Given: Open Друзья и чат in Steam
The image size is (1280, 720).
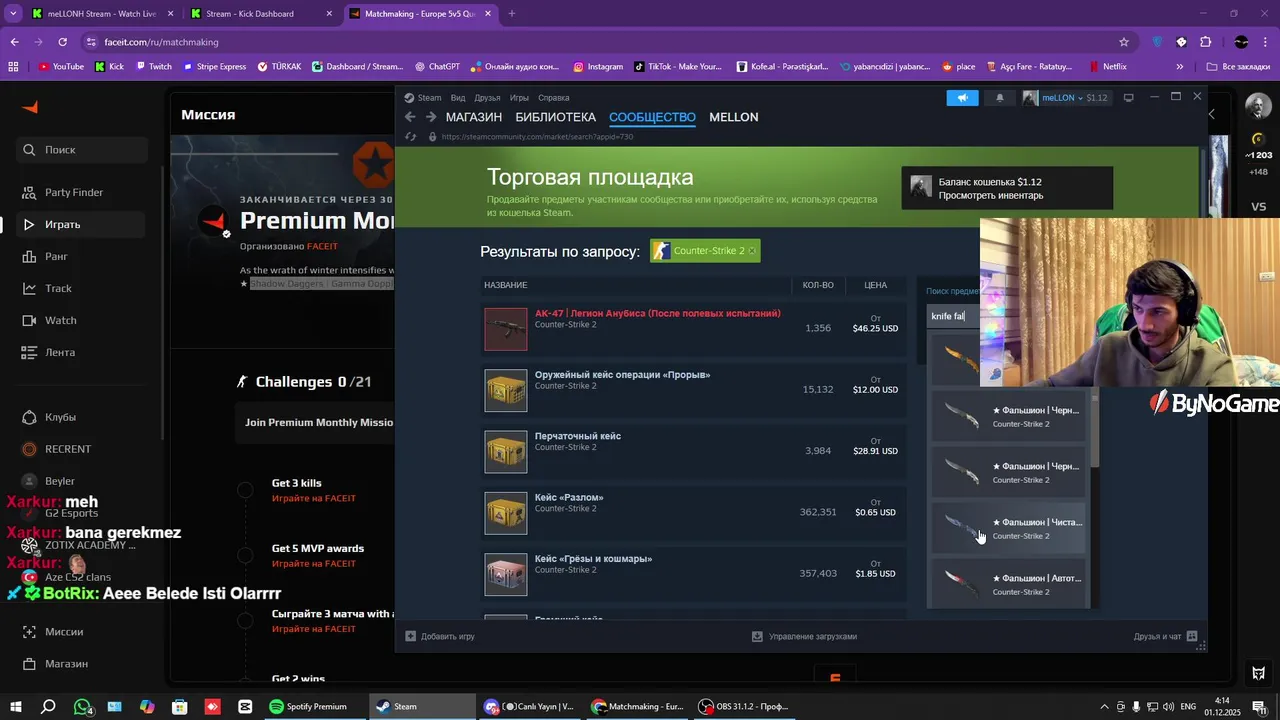Looking at the screenshot, I should (x=1166, y=636).
